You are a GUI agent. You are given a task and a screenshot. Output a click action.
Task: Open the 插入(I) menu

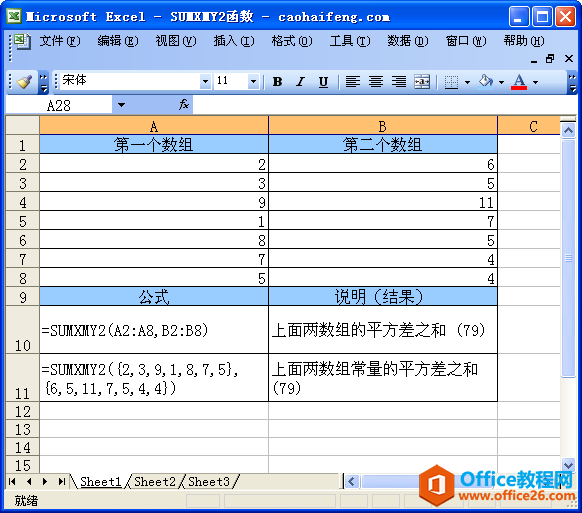(x=234, y=40)
